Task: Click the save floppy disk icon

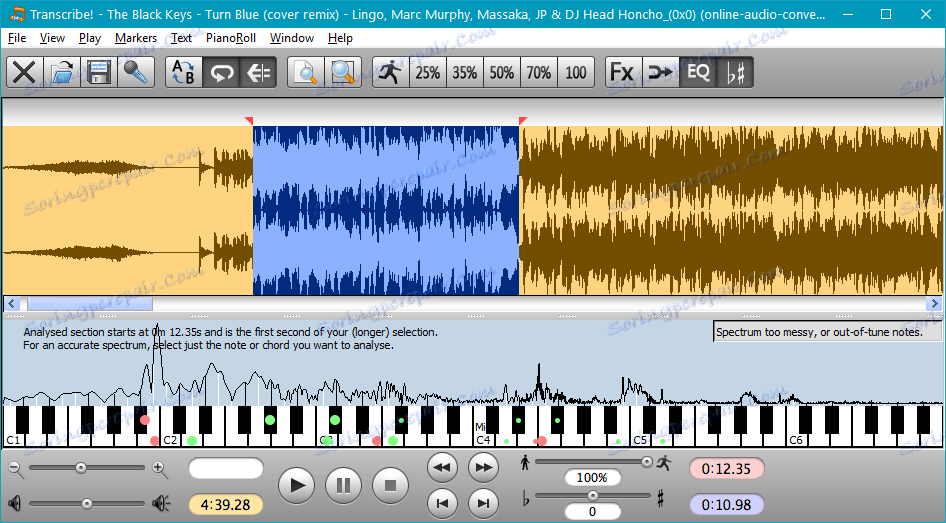Action: (98, 72)
